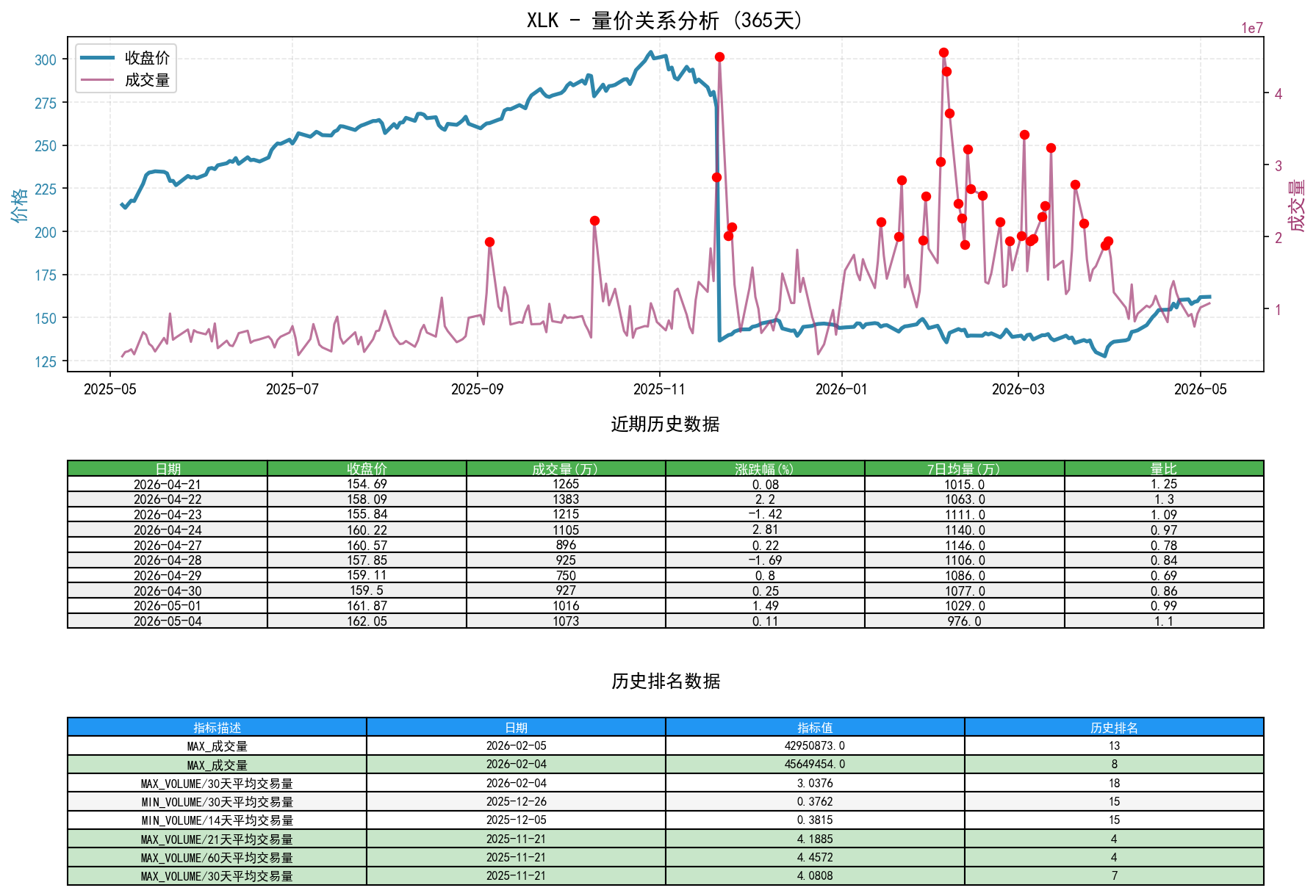Click the '成交量' legend entry
1316x896 pixels.
coord(125,80)
